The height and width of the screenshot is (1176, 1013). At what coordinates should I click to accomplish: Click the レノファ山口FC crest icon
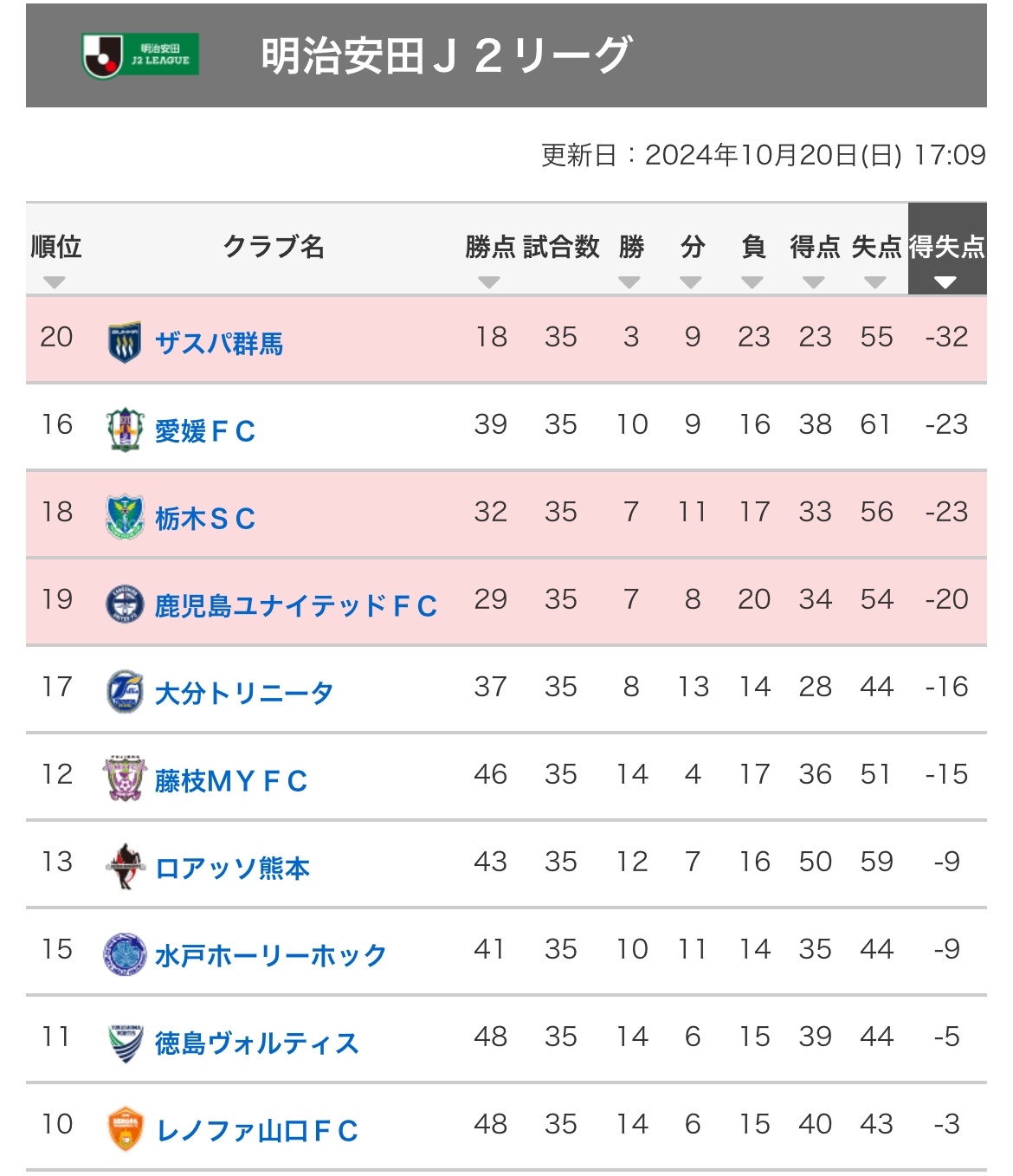[125, 1129]
